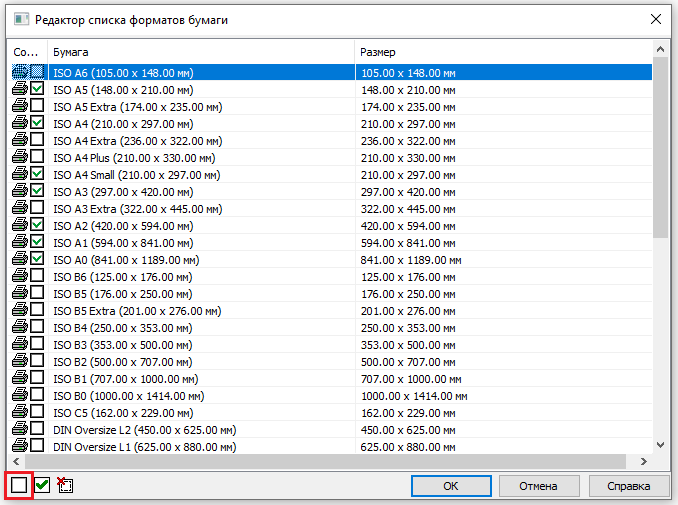Click the printer icon beside ISO C5
Image resolution: width=678 pixels, height=505 pixels.
20,411
